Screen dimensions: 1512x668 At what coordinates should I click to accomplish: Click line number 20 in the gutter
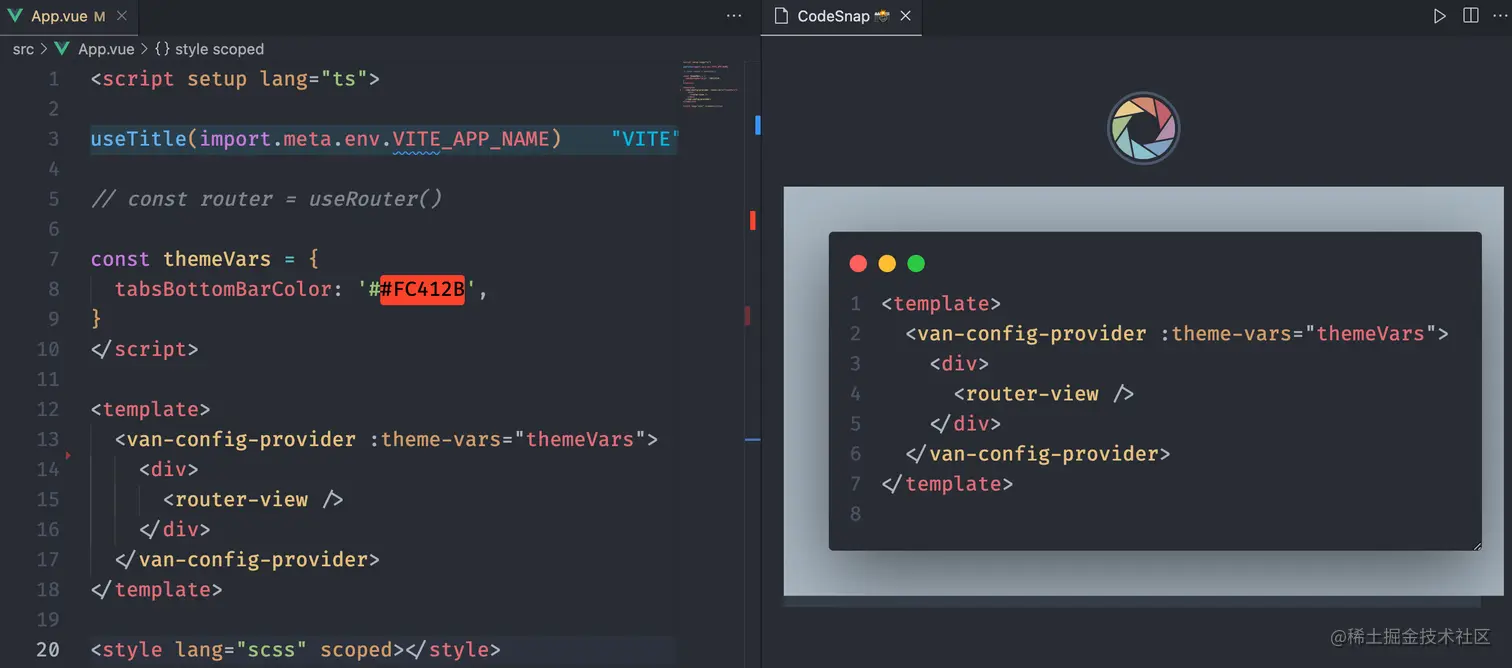(x=48, y=649)
